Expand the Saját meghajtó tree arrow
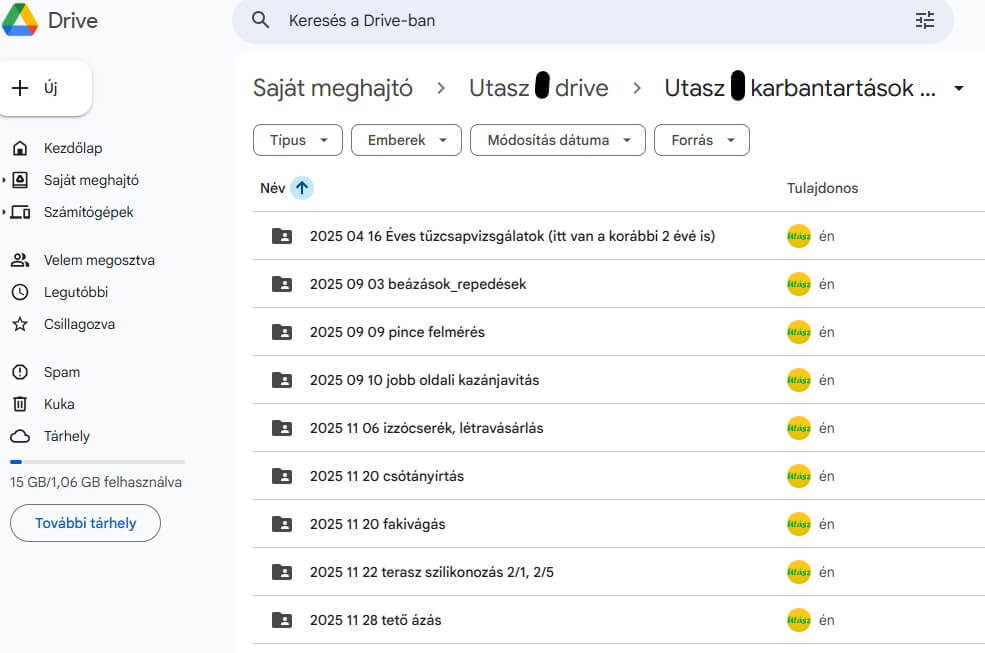The image size is (985, 653). pos(4,180)
